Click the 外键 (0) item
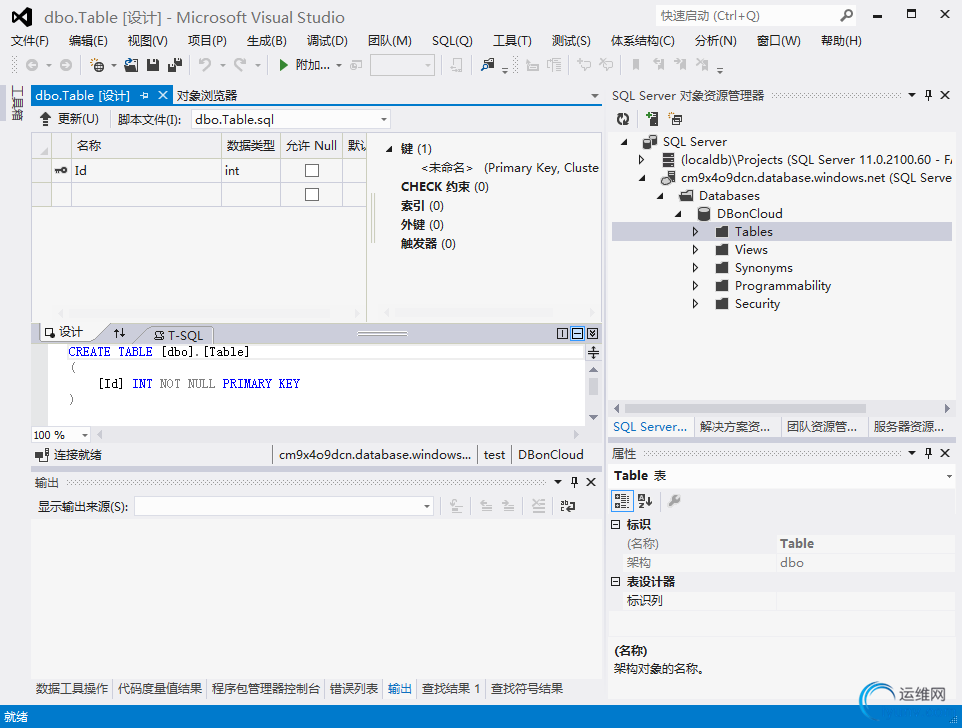Image resolution: width=962 pixels, height=728 pixels. [421, 224]
